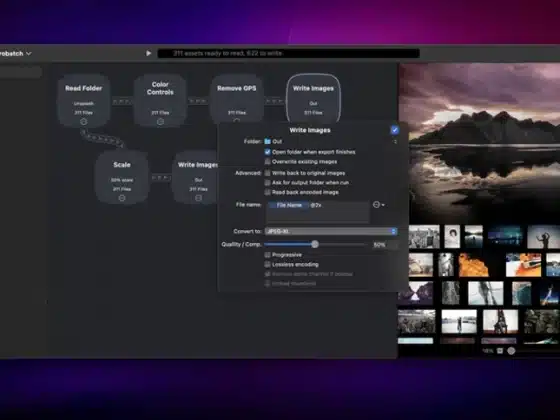
Task: Click the icon under lower Write Images node
Action: [199, 198]
